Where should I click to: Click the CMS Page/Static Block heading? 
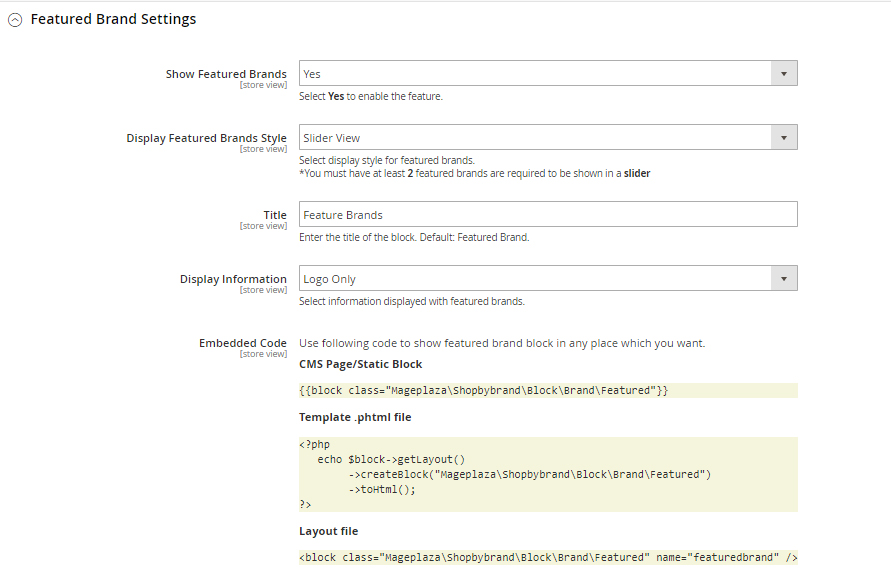[360, 364]
